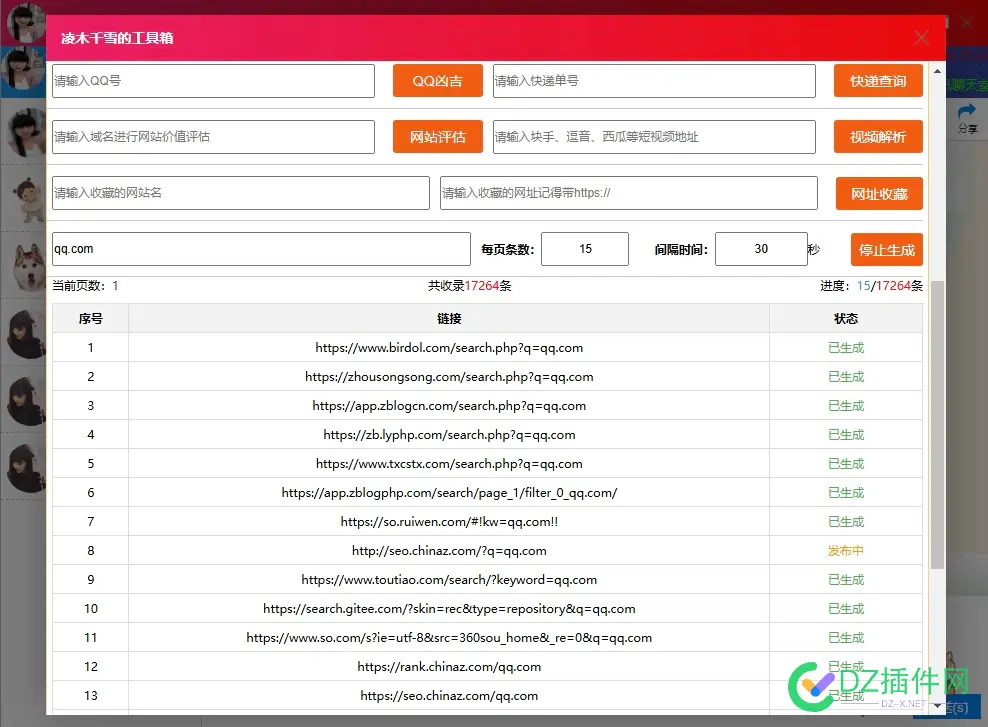Open the zhousongsong.com search link
Image resolution: width=988 pixels, height=727 pixels.
449,377
